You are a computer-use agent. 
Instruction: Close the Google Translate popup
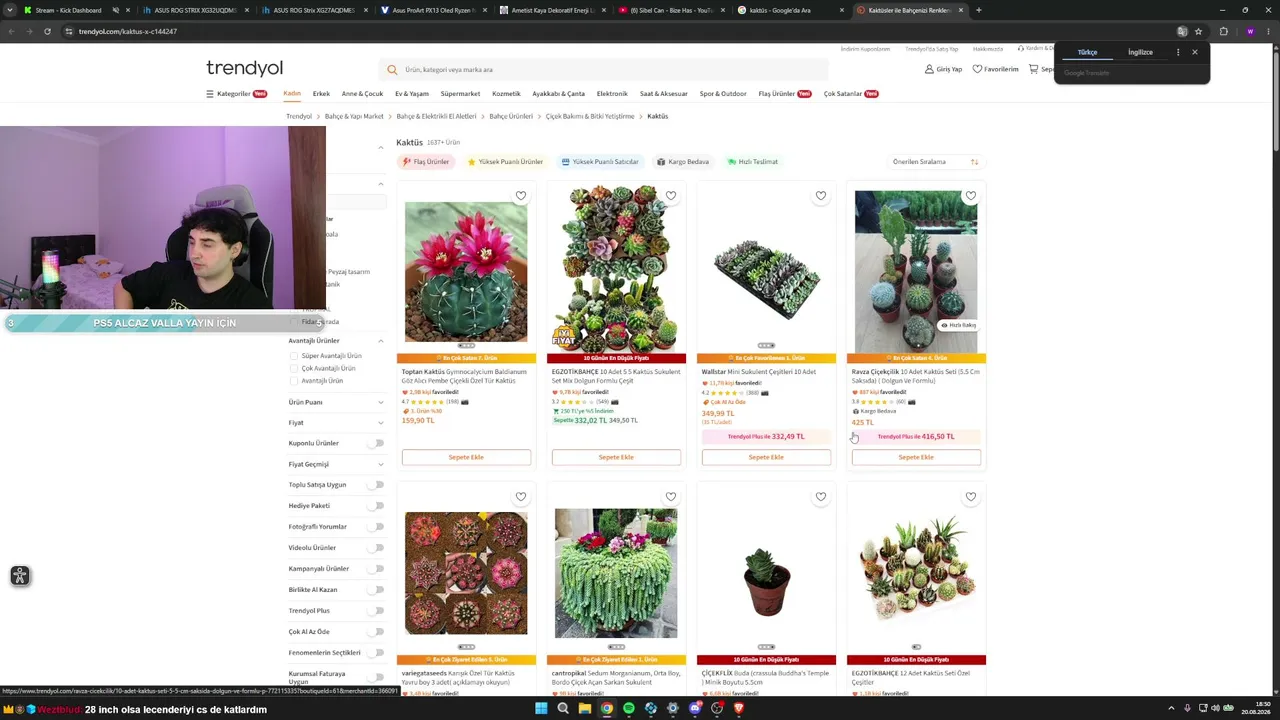pyautogui.click(x=1194, y=52)
